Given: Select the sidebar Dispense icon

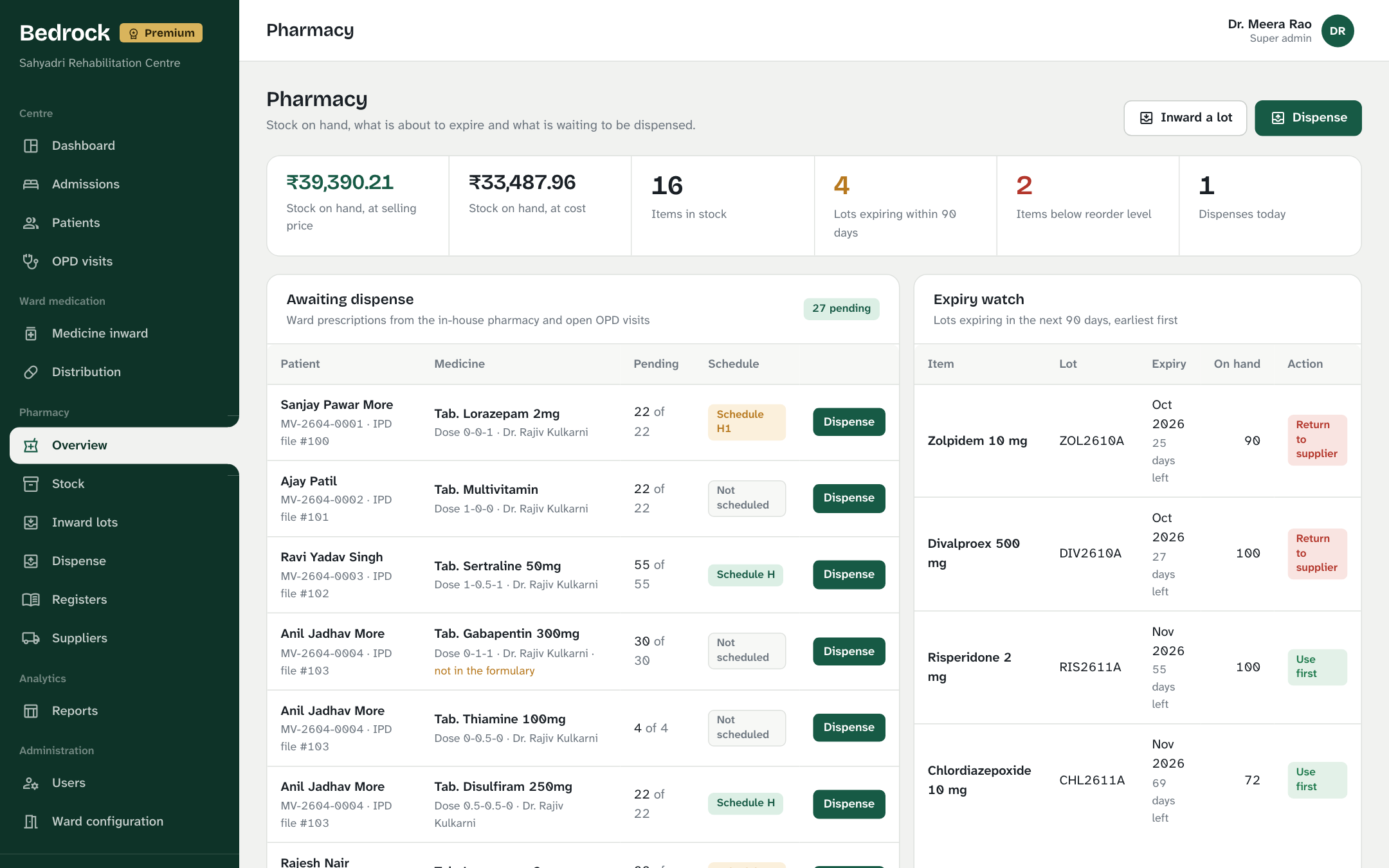Looking at the screenshot, I should point(31,561).
